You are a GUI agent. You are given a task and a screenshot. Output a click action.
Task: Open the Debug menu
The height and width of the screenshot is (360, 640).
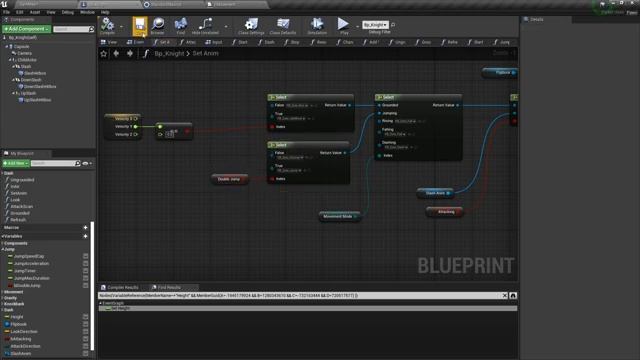point(67,12)
